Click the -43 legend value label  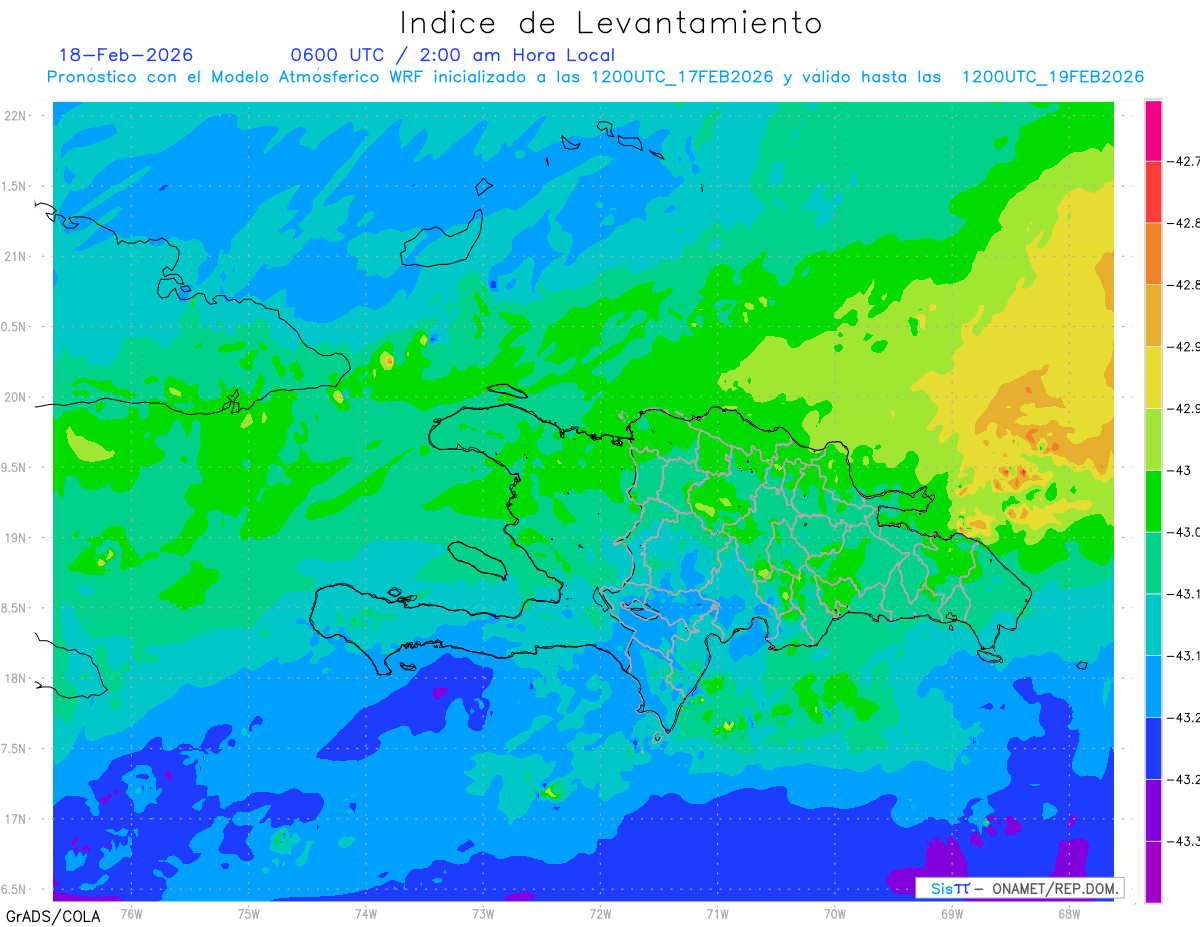pos(1184,470)
